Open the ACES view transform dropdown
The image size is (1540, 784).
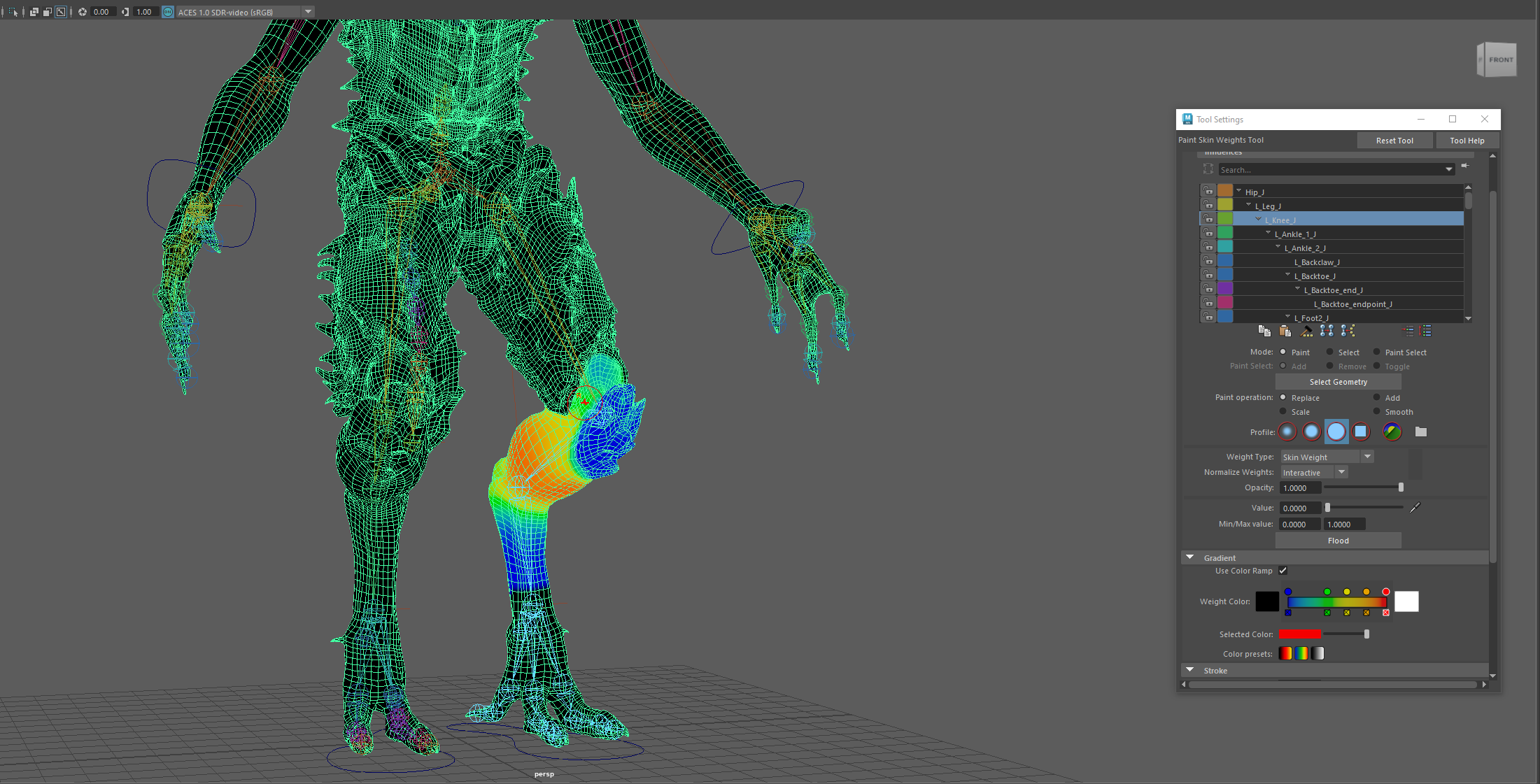308,12
